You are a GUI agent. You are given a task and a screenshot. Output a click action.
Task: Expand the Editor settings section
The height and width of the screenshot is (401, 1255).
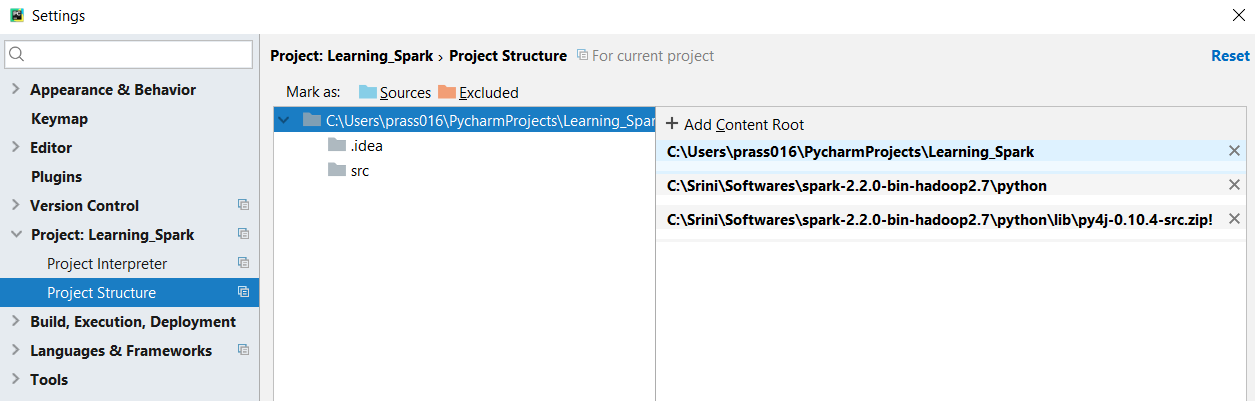click(15, 147)
